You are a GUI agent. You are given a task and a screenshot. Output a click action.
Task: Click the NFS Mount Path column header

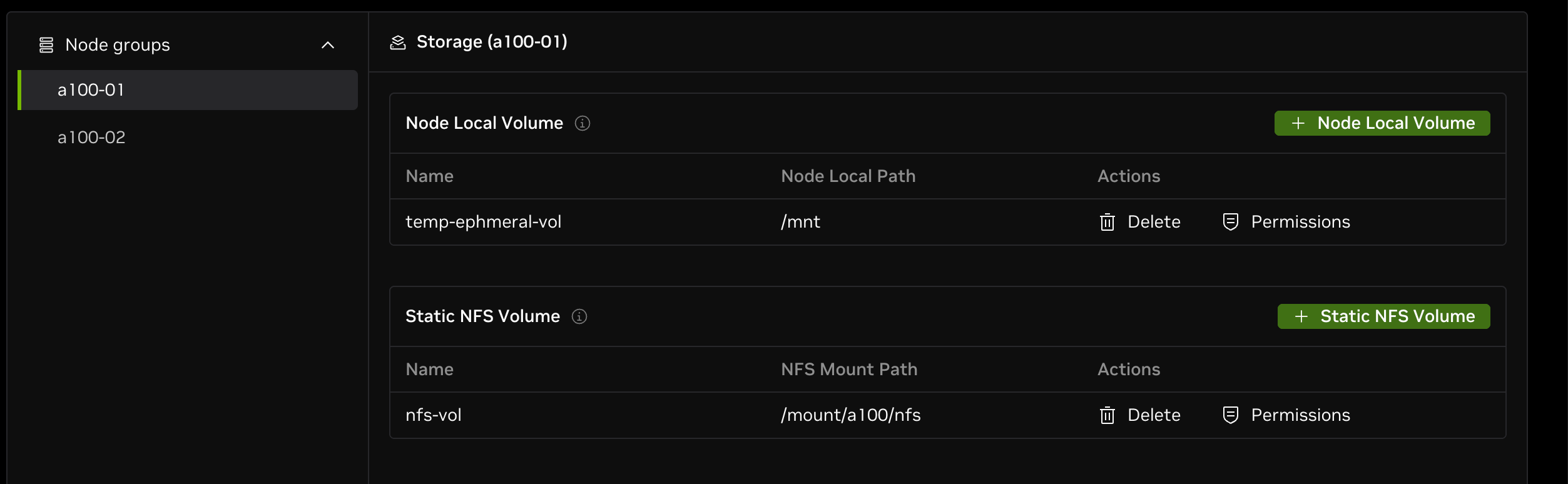click(x=848, y=370)
